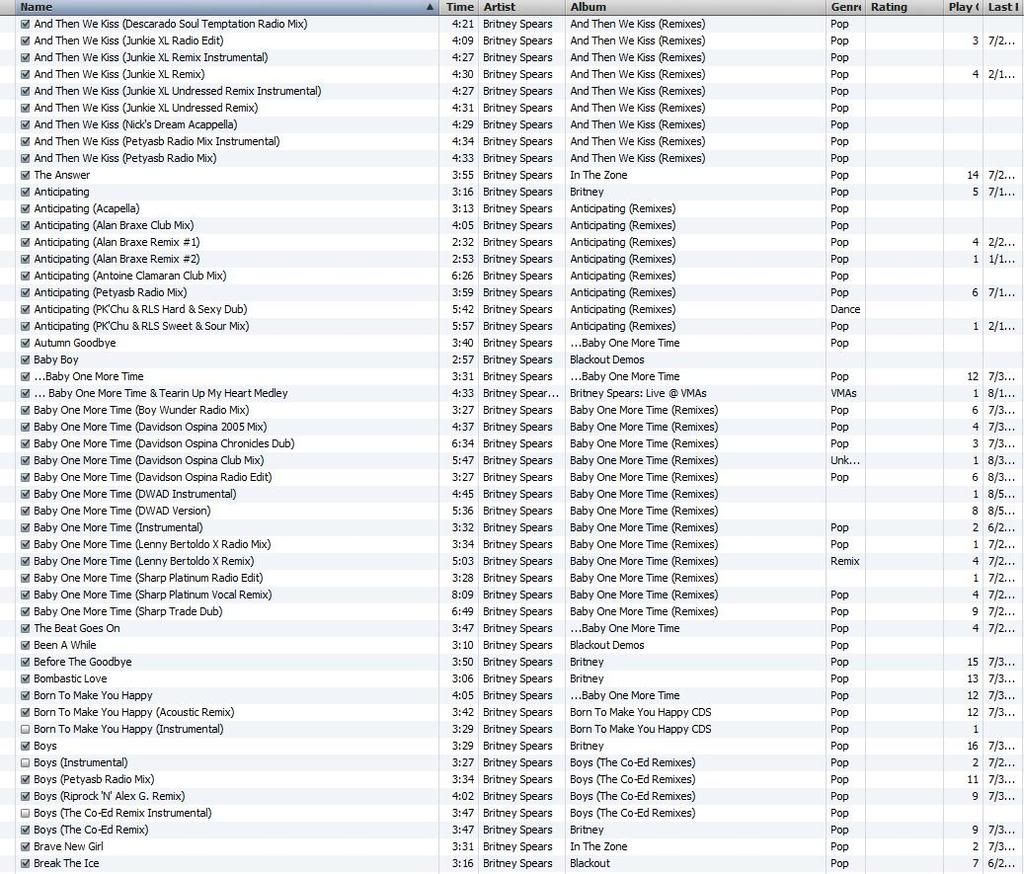
Task: Select Anticipating (Antoine Clamaran Club Mix) row
Action: coord(130,276)
